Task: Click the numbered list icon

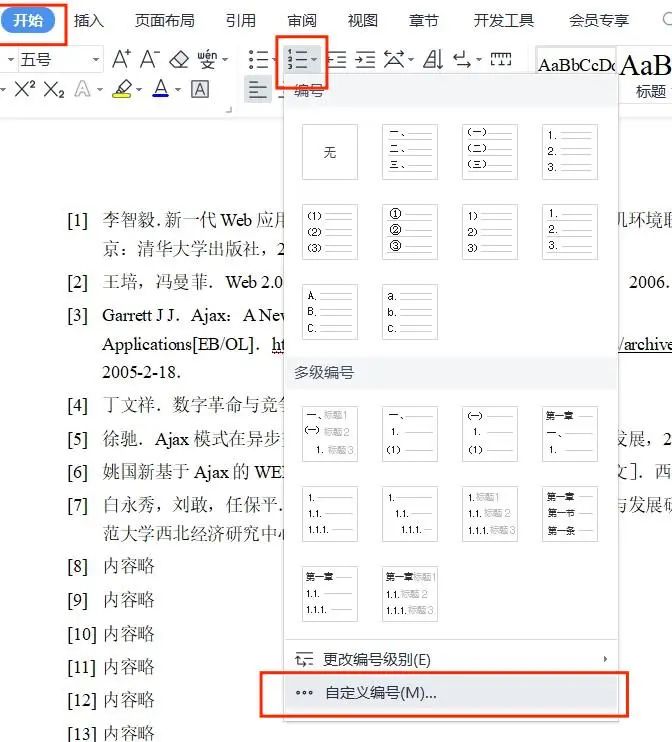Action: tap(298, 60)
